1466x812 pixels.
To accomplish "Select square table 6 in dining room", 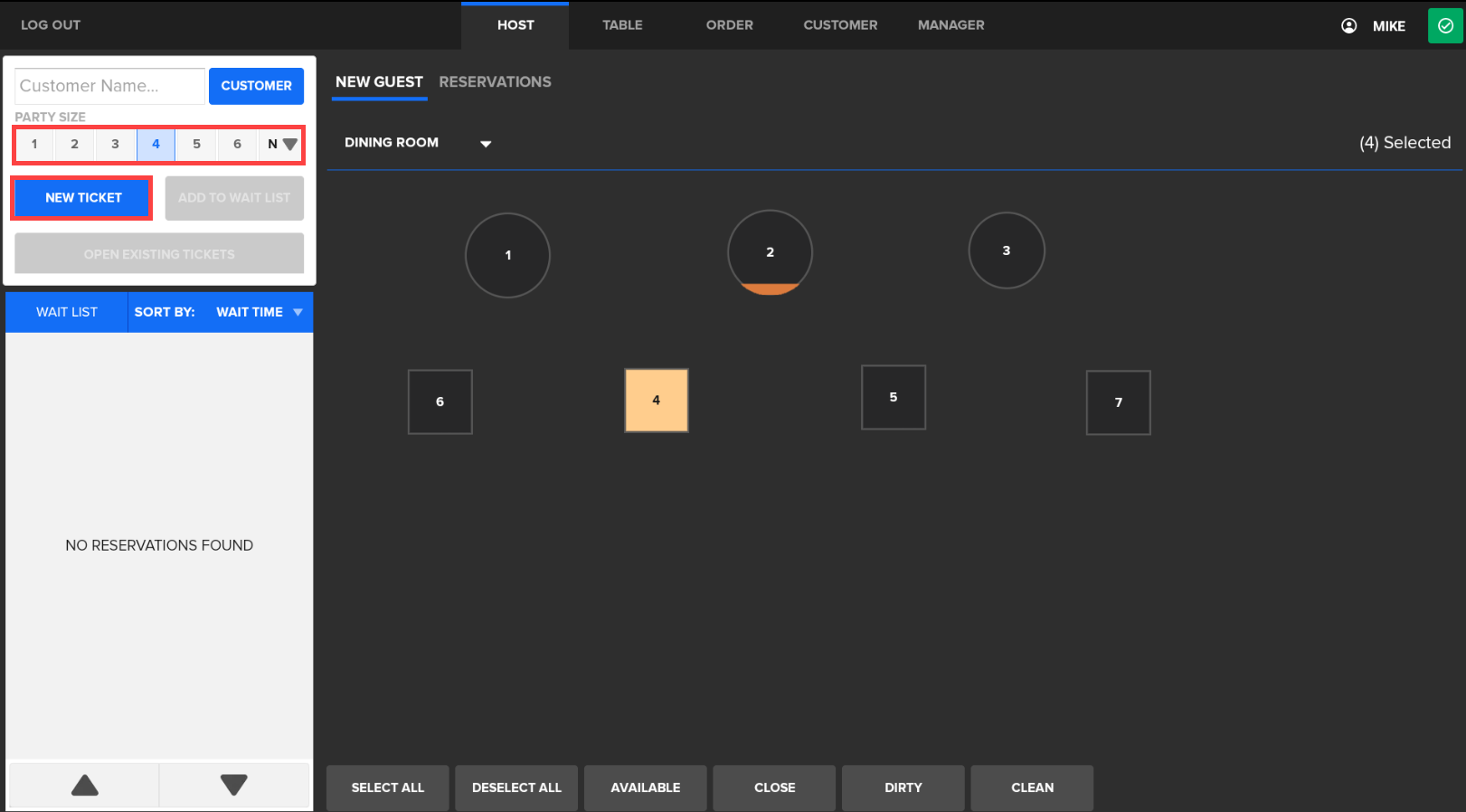I will coord(440,401).
